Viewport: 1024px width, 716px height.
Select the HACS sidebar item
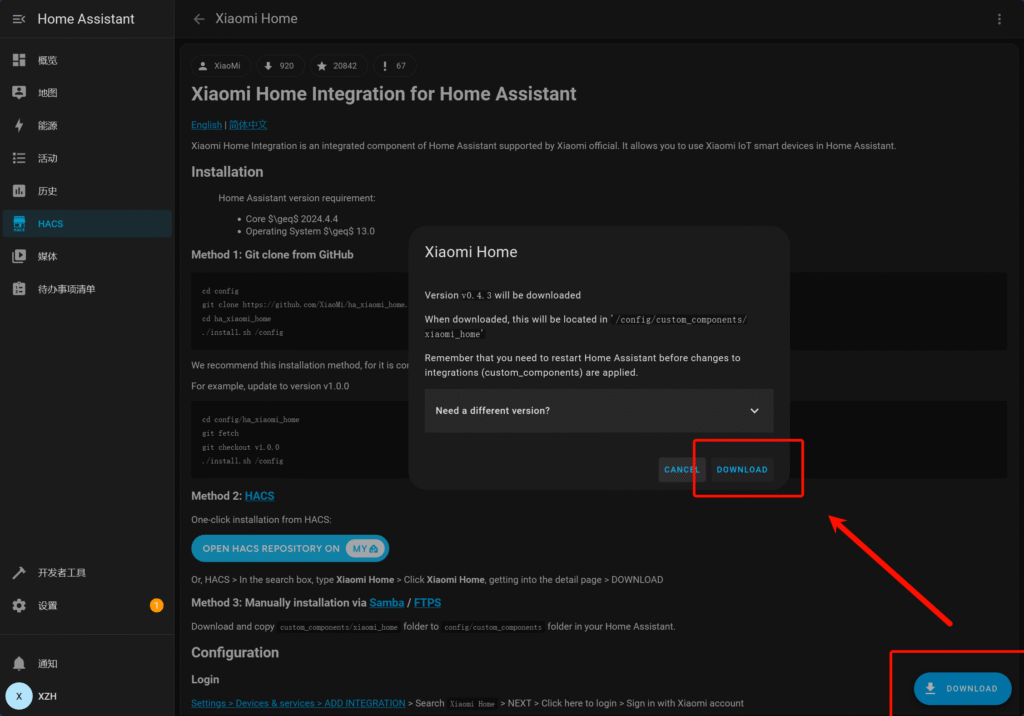tap(50, 224)
